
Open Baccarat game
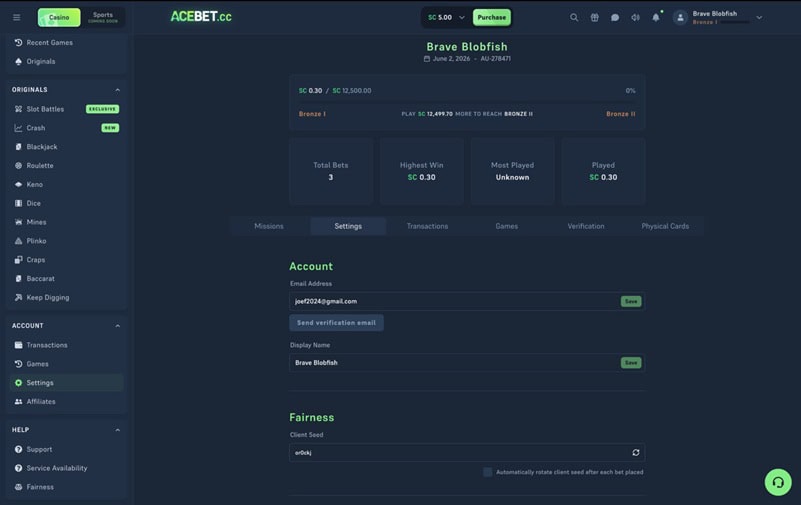(66, 279)
